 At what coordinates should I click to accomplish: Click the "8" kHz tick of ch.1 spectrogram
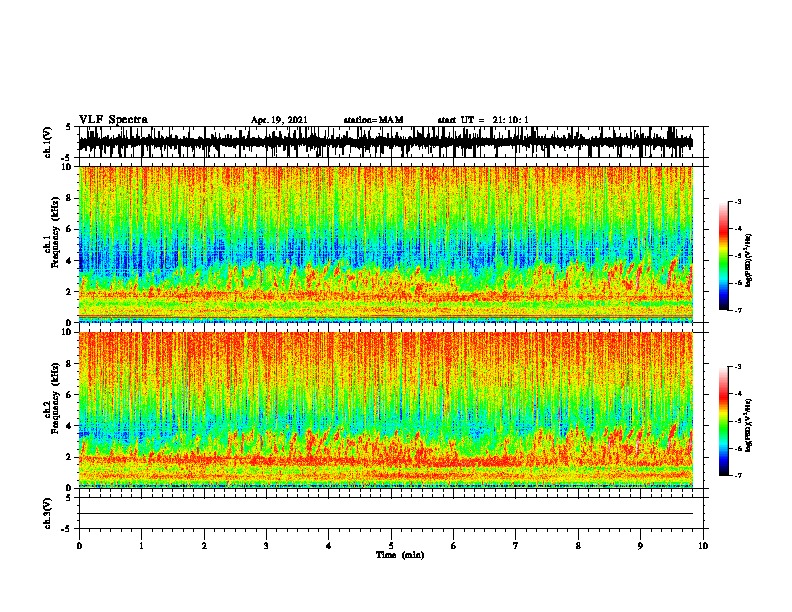click(70, 198)
